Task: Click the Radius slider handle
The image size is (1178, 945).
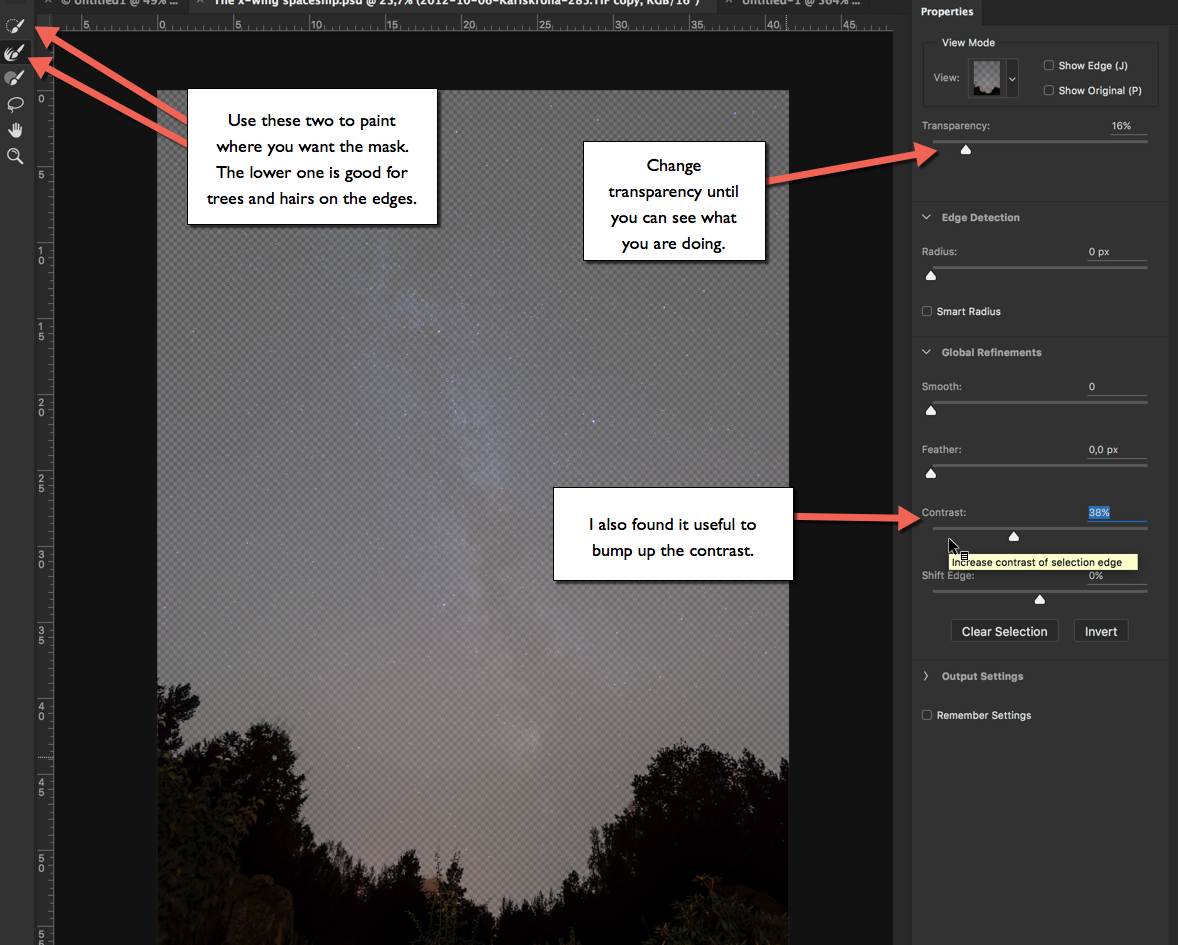Action: click(931, 276)
